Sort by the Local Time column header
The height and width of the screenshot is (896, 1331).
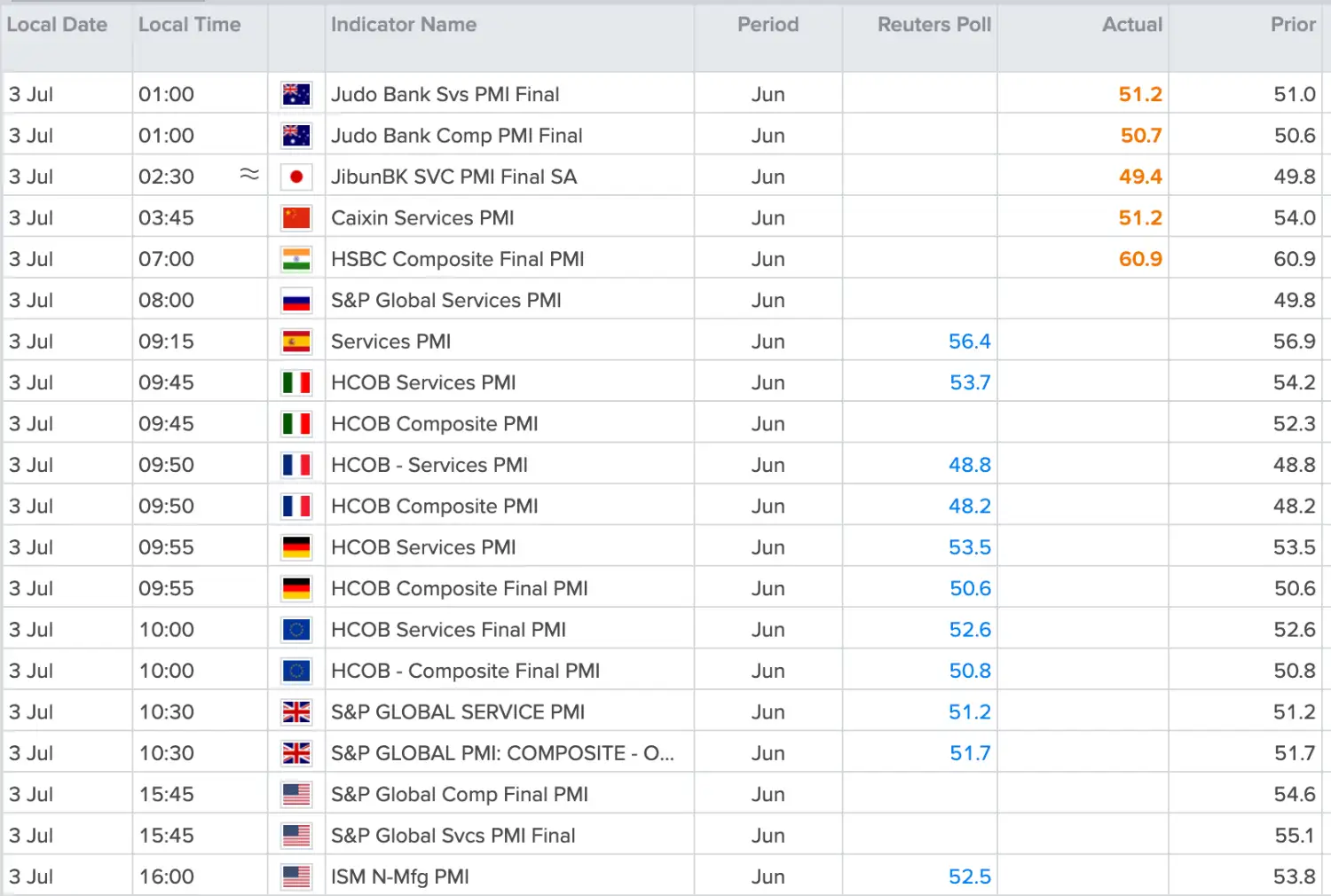pyautogui.click(x=190, y=25)
